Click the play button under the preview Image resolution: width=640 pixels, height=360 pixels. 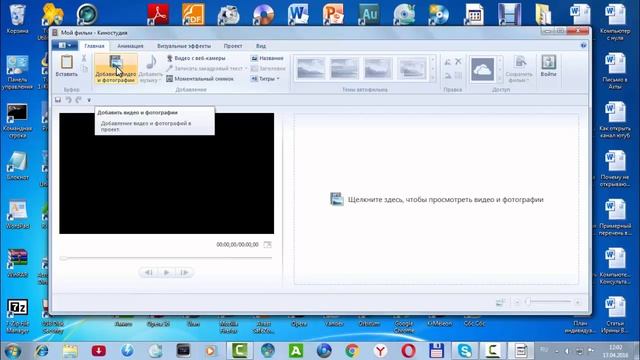pos(166,272)
